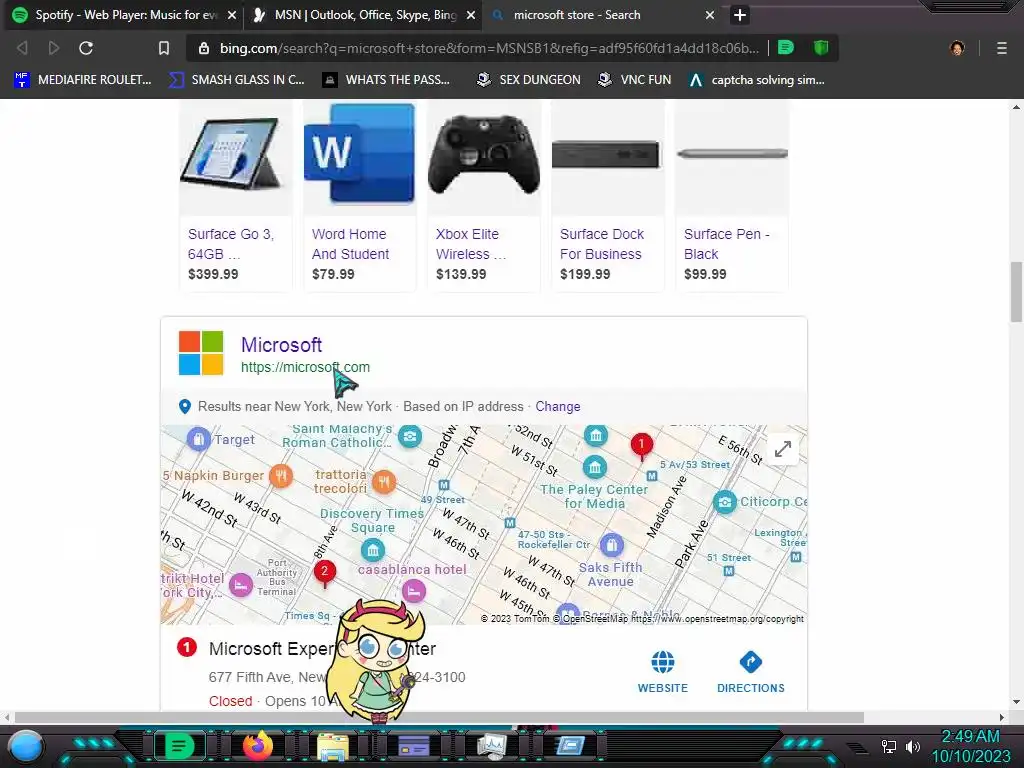Click the horizontal page scrollbar thumb

point(439,717)
